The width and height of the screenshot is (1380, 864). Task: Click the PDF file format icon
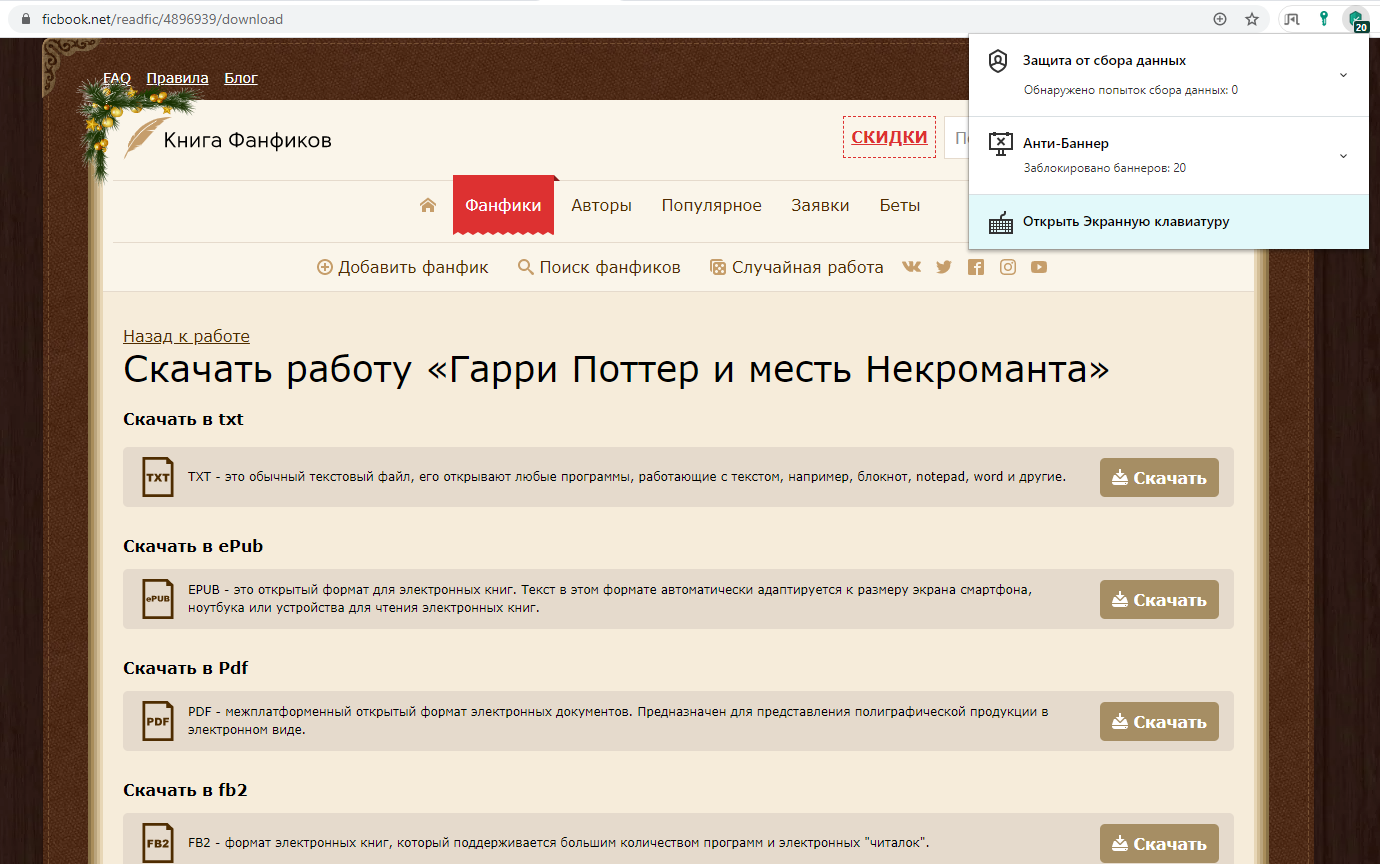[x=158, y=721]
